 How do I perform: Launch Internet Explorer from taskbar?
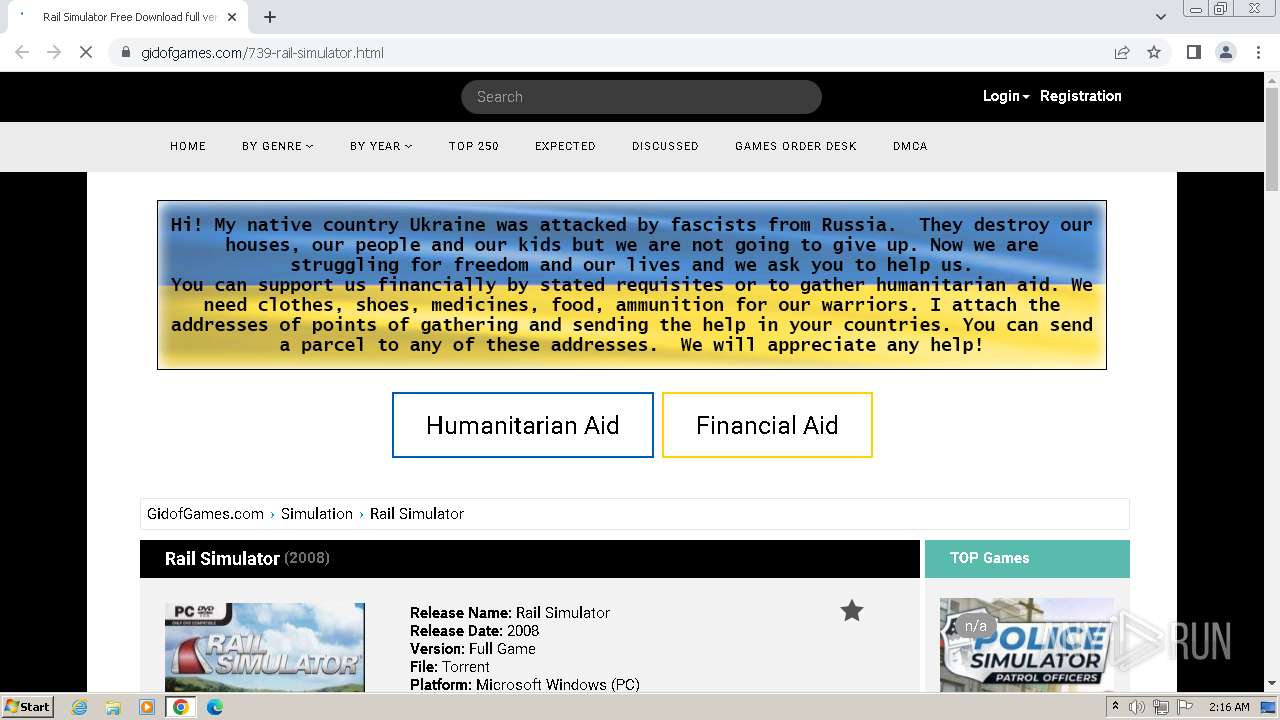80,707
